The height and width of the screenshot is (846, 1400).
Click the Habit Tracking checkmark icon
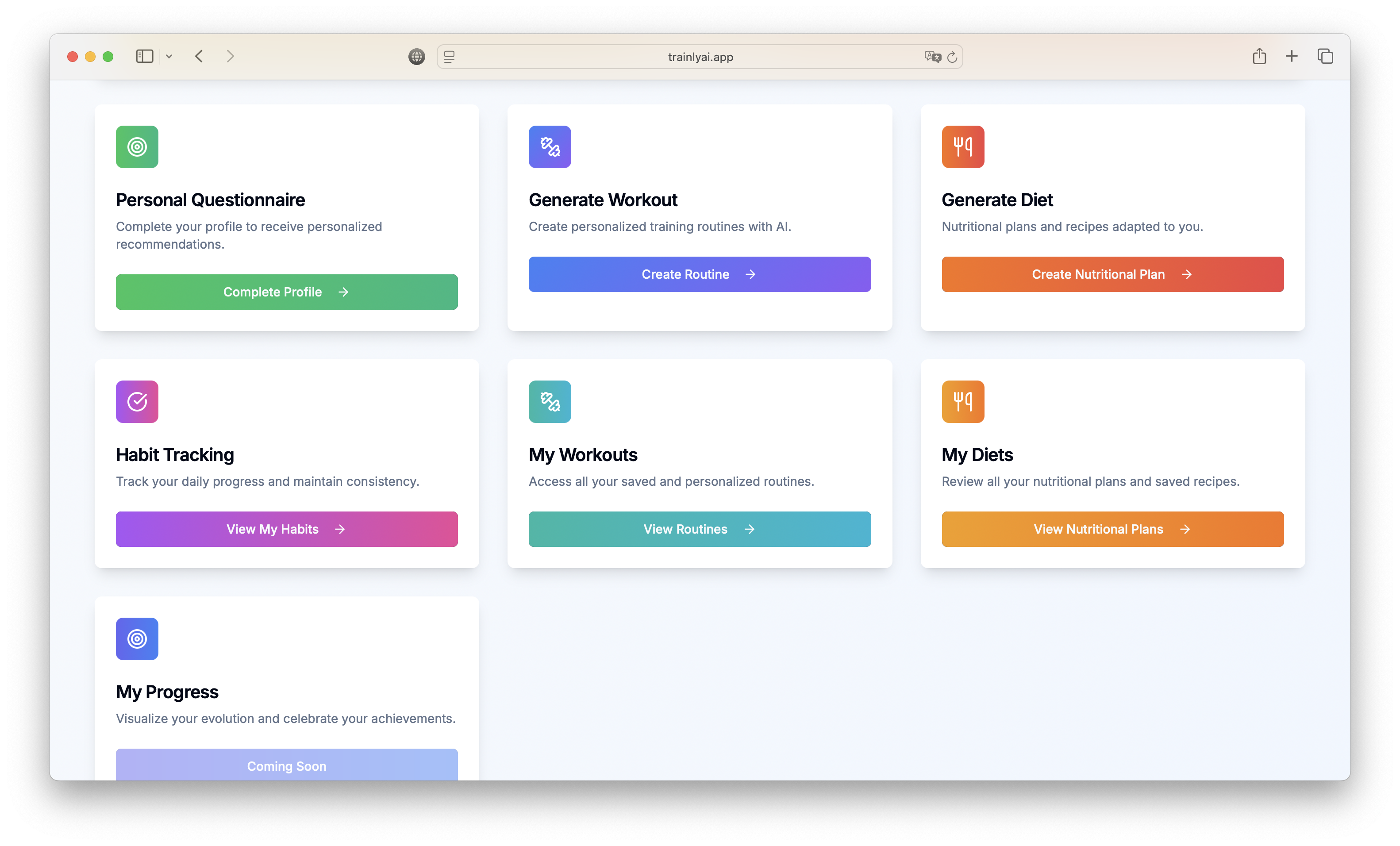(137, 402)
